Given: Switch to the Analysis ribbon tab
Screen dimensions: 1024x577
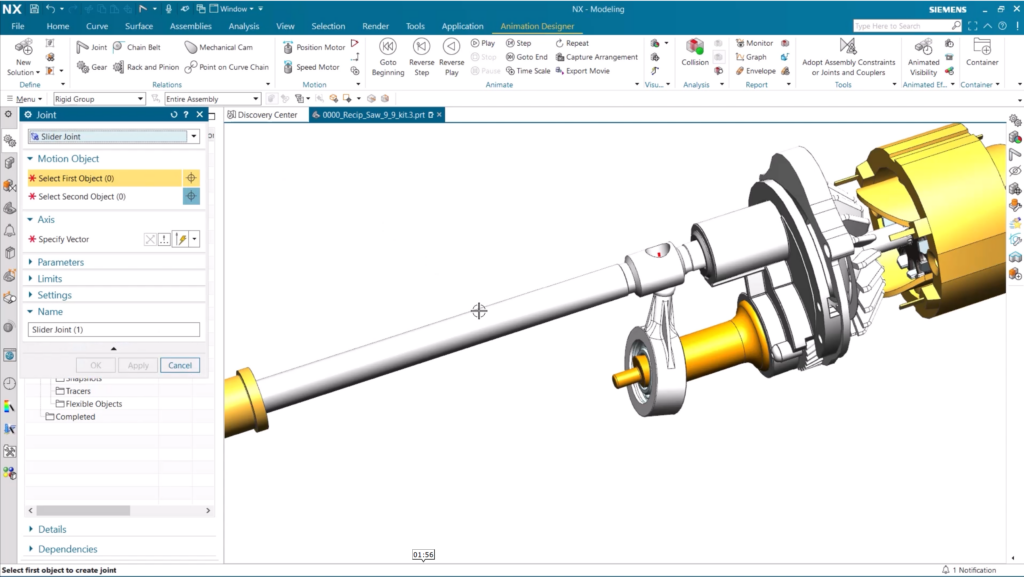Looking at the screenshot, I should click(x=244, y=26).
